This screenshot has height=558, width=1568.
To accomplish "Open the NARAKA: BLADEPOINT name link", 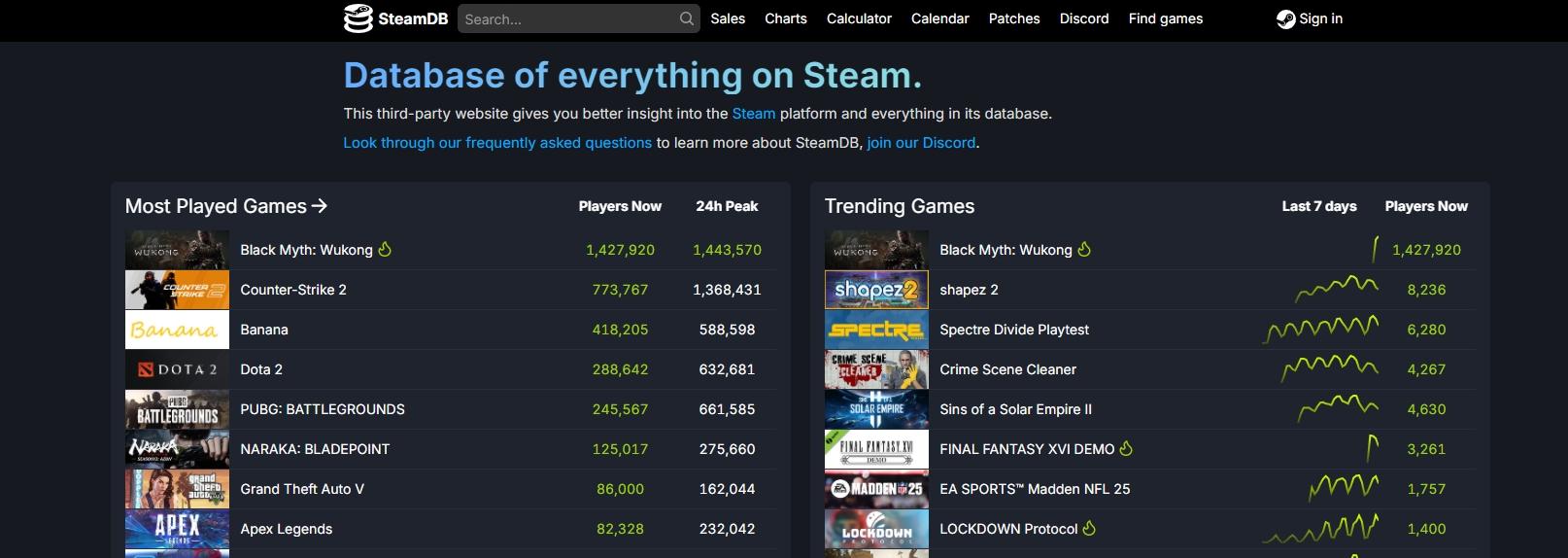I will (x=315, y=449).
